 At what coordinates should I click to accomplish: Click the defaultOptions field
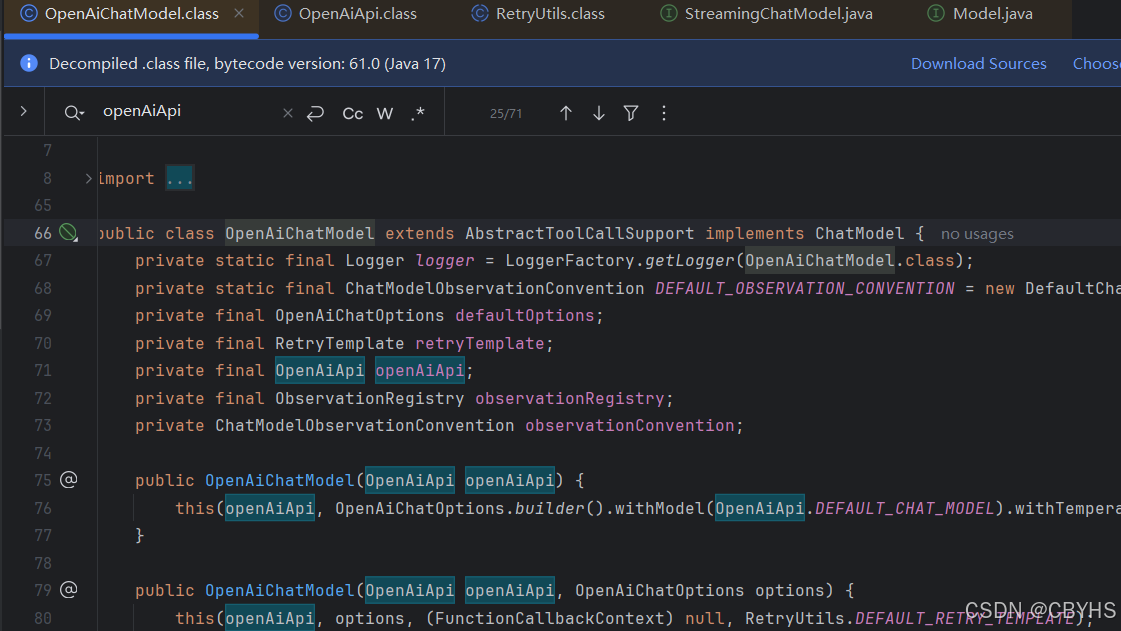tap(525, 316)
